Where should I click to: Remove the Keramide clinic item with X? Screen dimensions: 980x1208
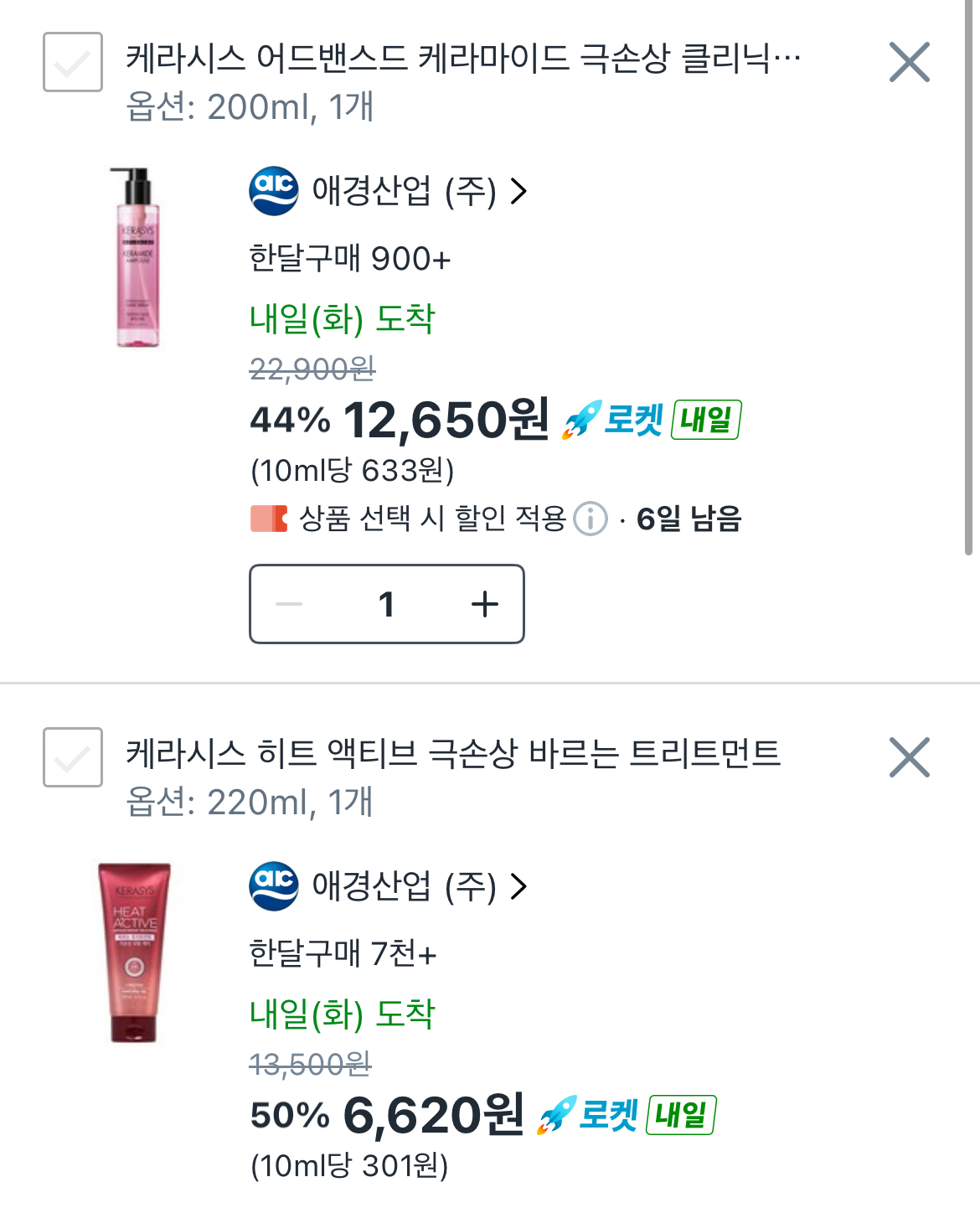click(x=909, y=62)
